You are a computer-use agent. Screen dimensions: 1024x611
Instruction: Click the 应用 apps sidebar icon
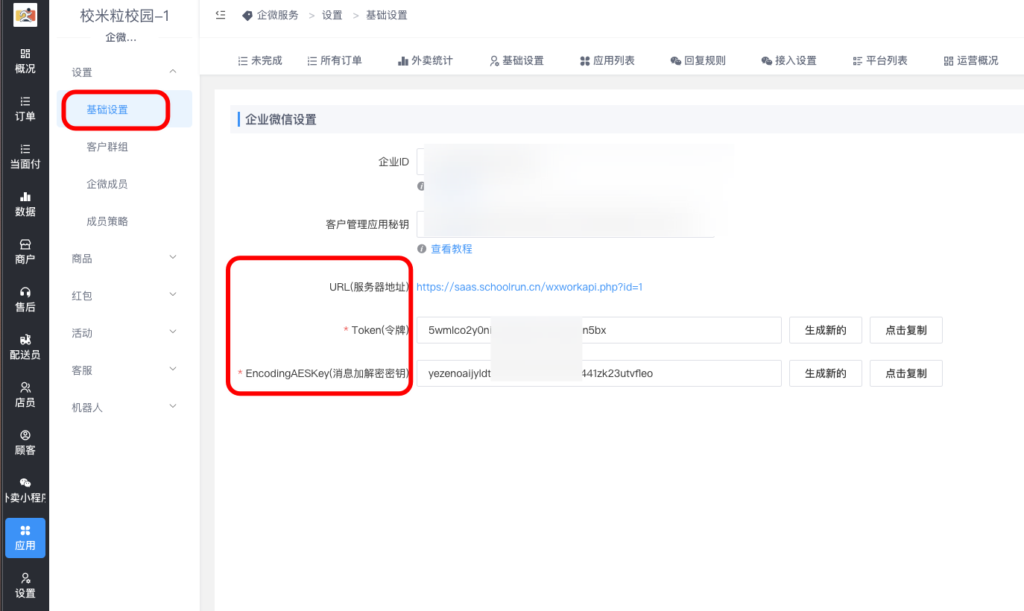[x=25, y=537]
